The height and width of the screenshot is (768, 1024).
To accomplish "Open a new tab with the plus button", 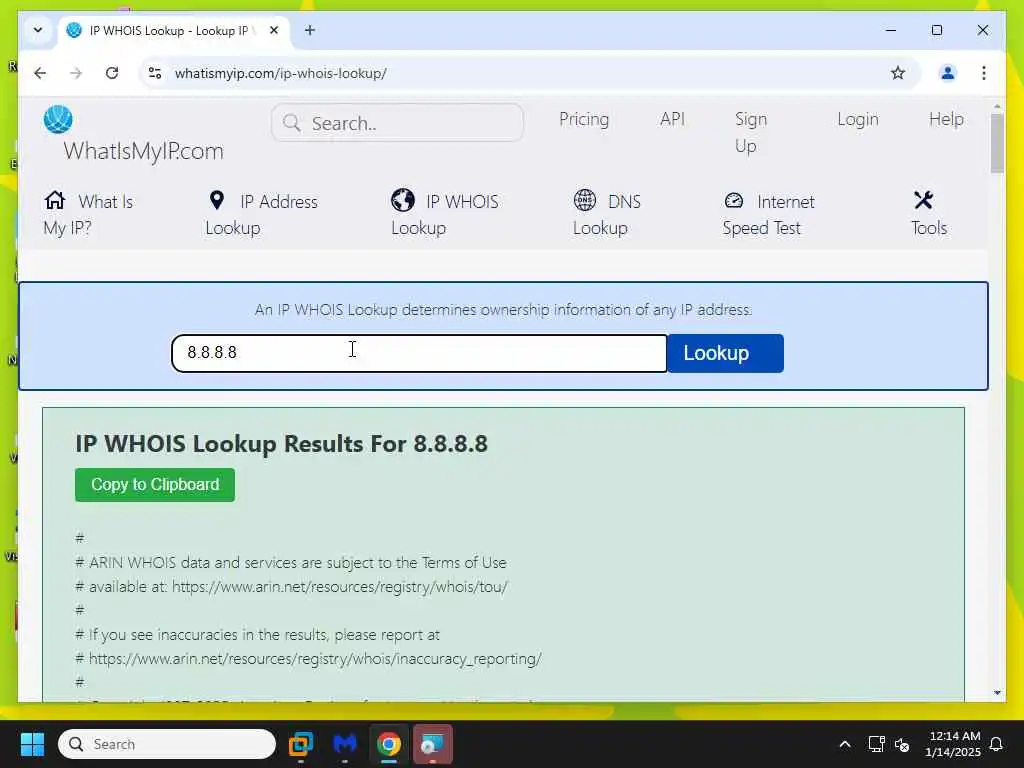I will (x=310, y=30).
